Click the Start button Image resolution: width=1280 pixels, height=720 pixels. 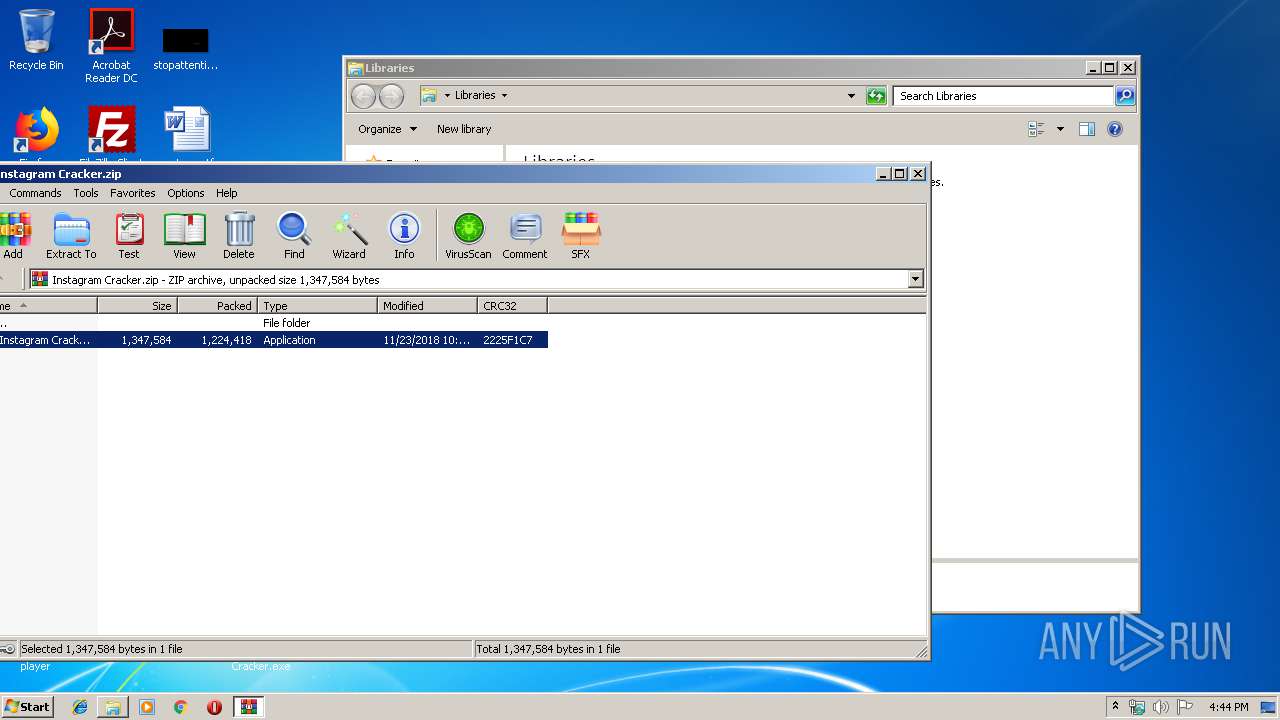pos(27,706)
